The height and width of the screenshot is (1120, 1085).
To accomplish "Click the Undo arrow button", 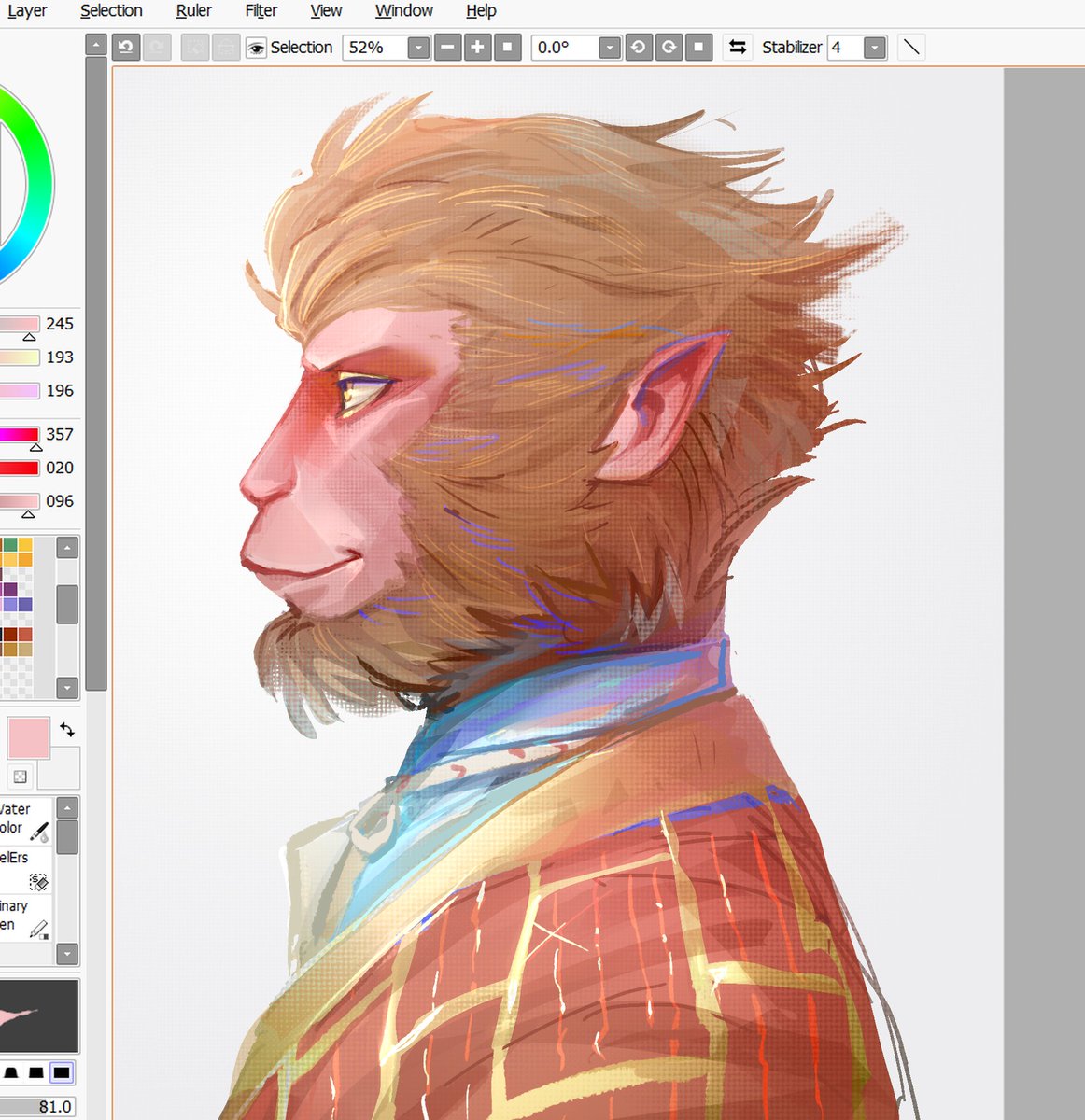I will pos(126,47).
